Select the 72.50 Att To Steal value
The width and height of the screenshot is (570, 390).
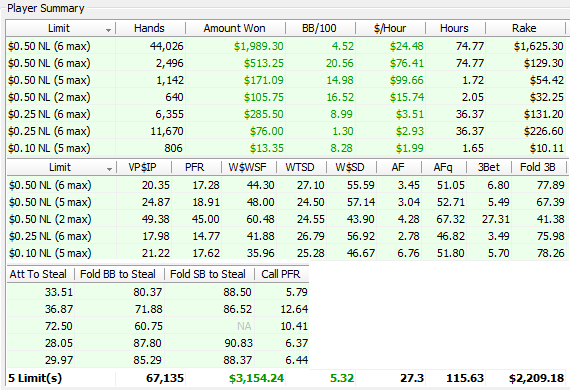pyautogui.click(x=59, y=326)
